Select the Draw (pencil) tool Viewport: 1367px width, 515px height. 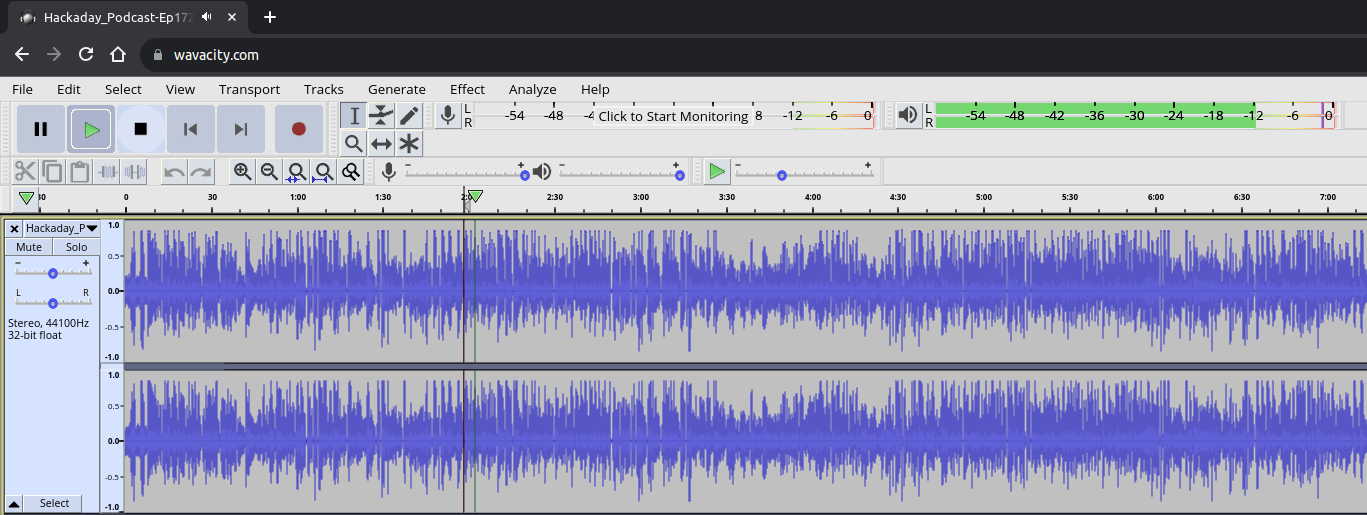(409, 116)
